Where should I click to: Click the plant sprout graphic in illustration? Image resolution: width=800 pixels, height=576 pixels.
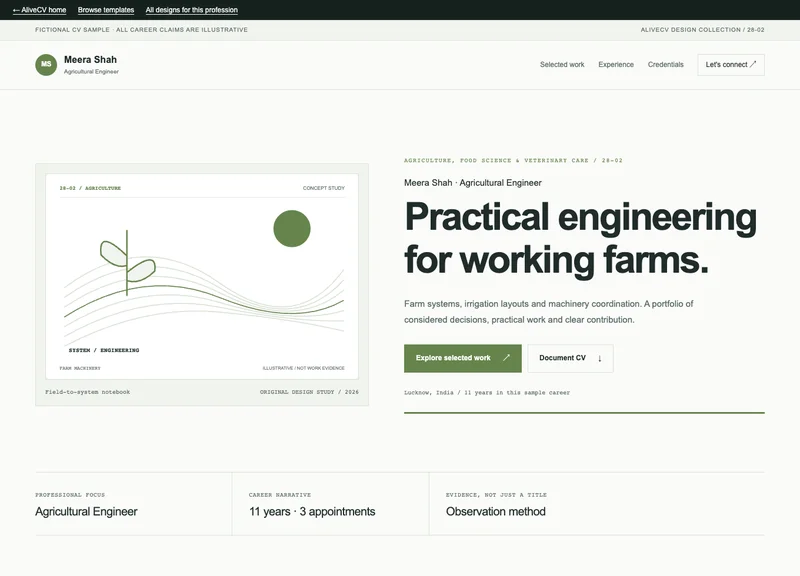(127, 262)
